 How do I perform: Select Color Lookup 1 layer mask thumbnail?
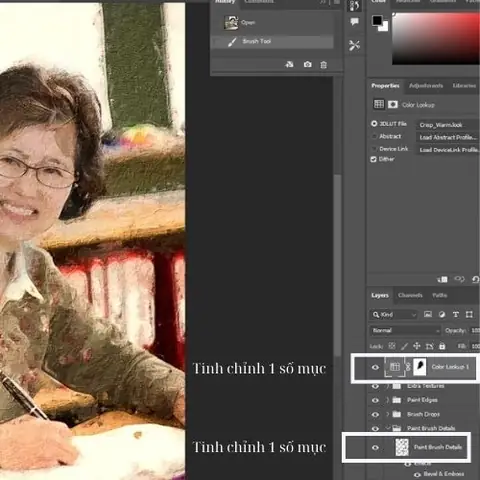point(419,367)
